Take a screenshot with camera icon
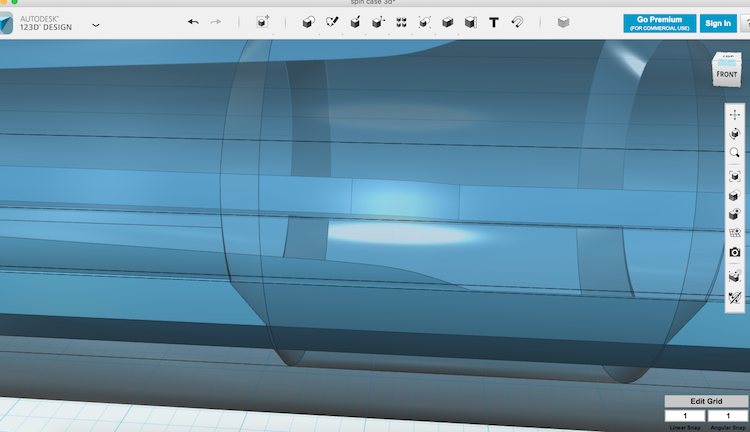Screen dimensions: 750x432 point(735,252)
